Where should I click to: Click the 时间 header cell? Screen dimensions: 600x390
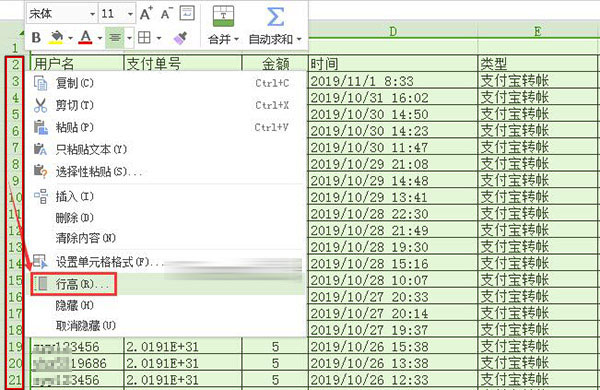click(393, 63)
